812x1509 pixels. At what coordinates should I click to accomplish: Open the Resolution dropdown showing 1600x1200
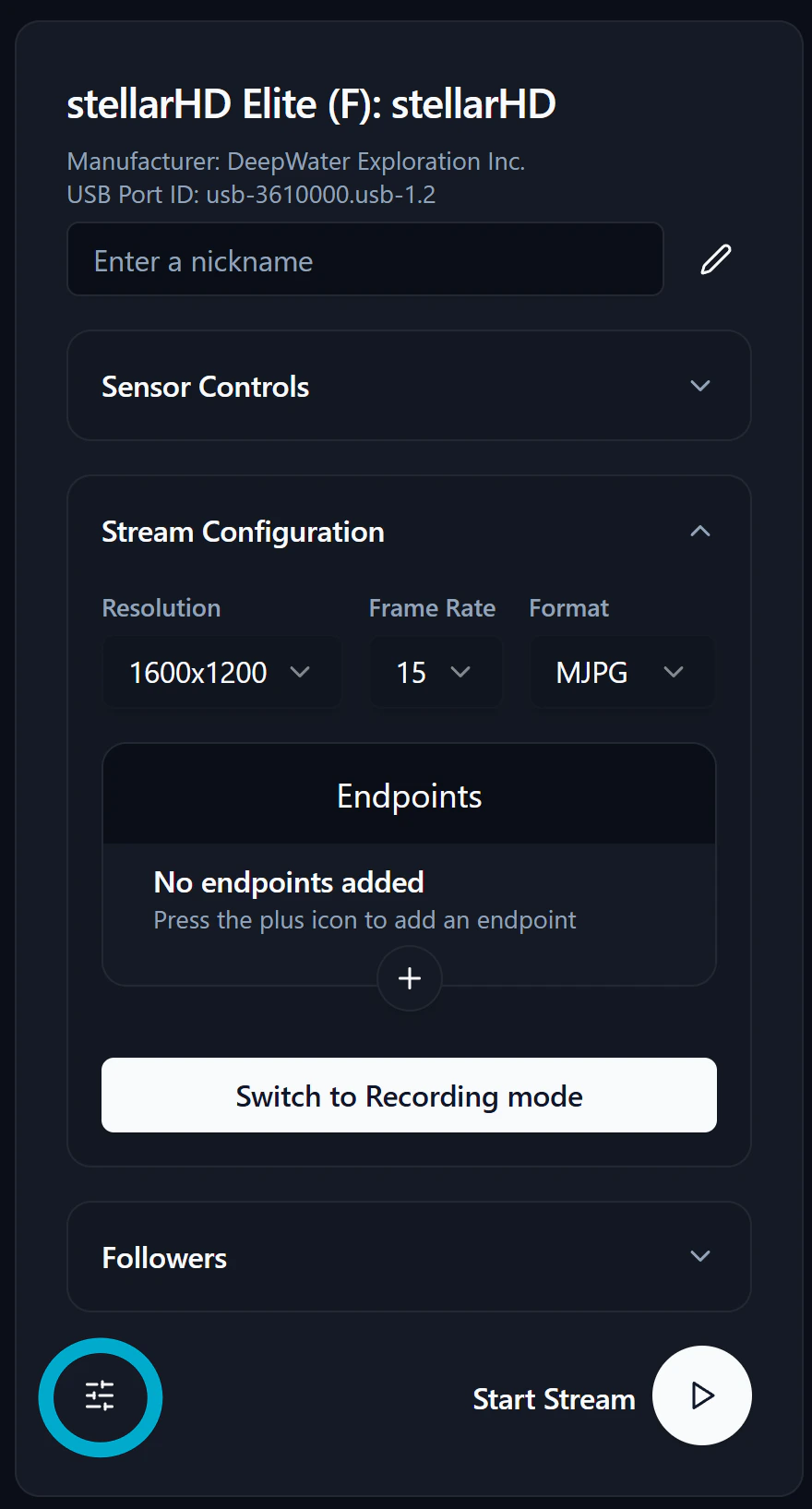(x=221, y=672)
